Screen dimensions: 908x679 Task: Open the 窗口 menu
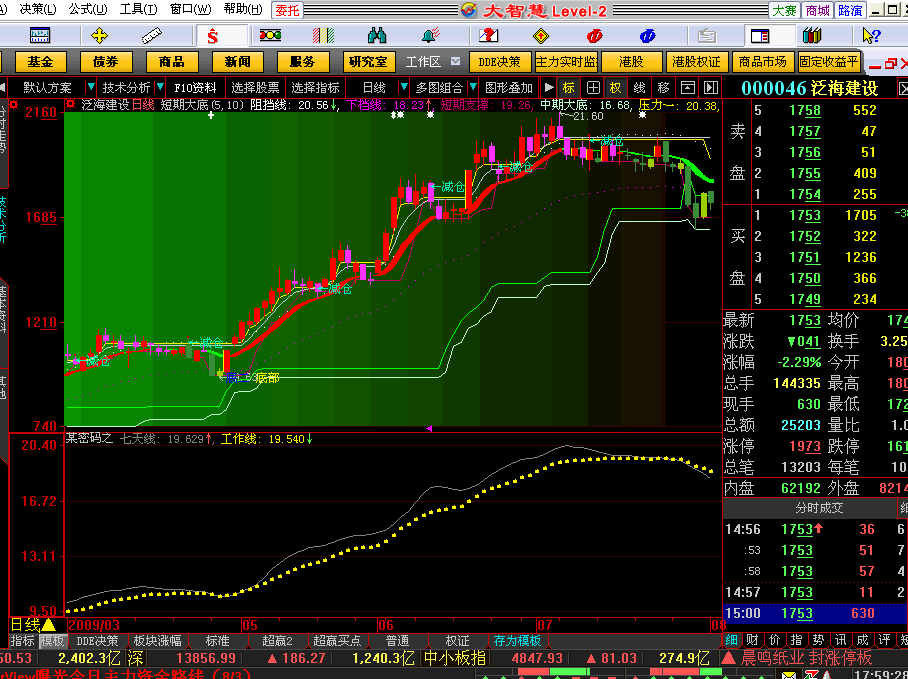click(190, 9)
